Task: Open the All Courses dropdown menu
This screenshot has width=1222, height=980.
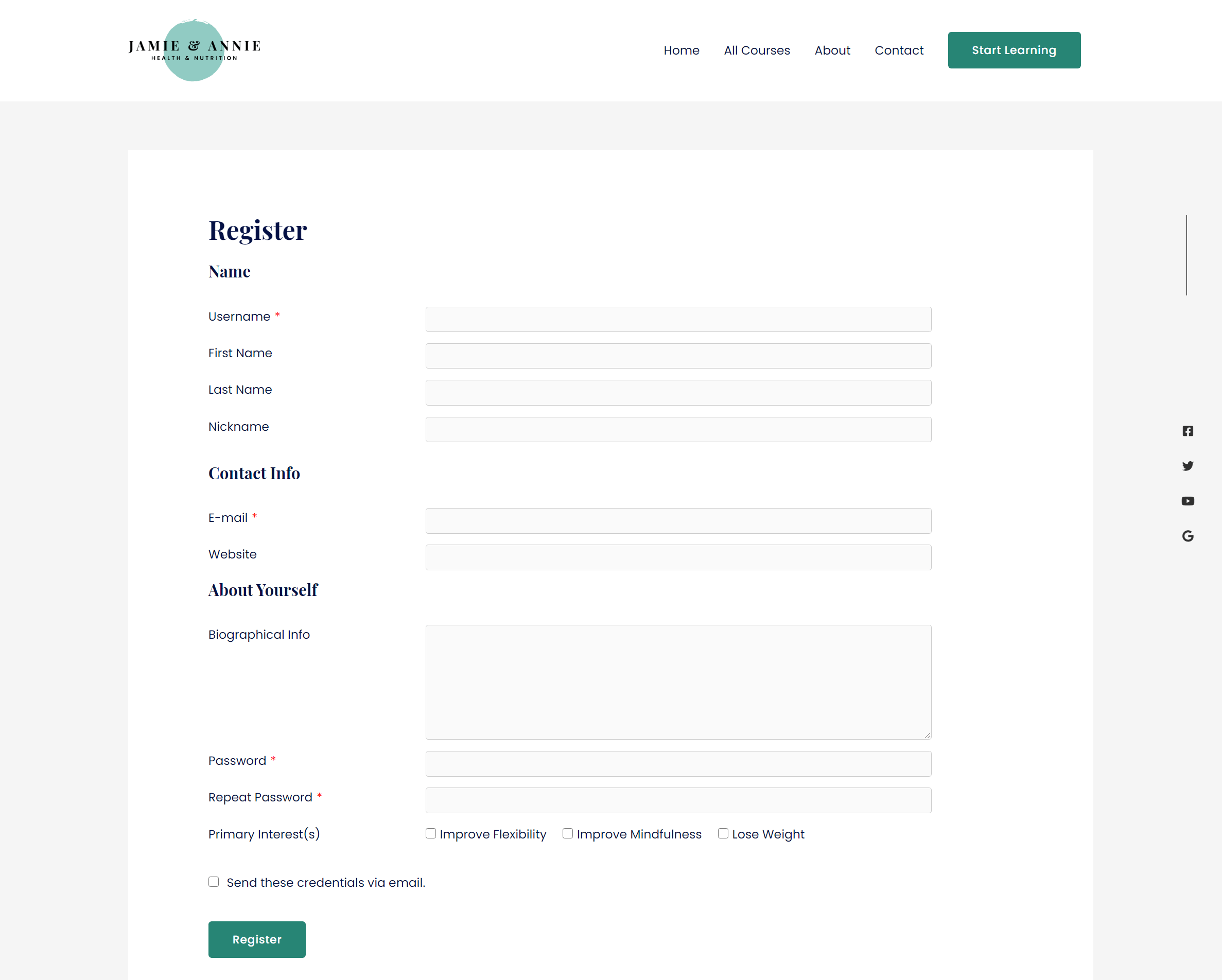Action: click(757, 50)
